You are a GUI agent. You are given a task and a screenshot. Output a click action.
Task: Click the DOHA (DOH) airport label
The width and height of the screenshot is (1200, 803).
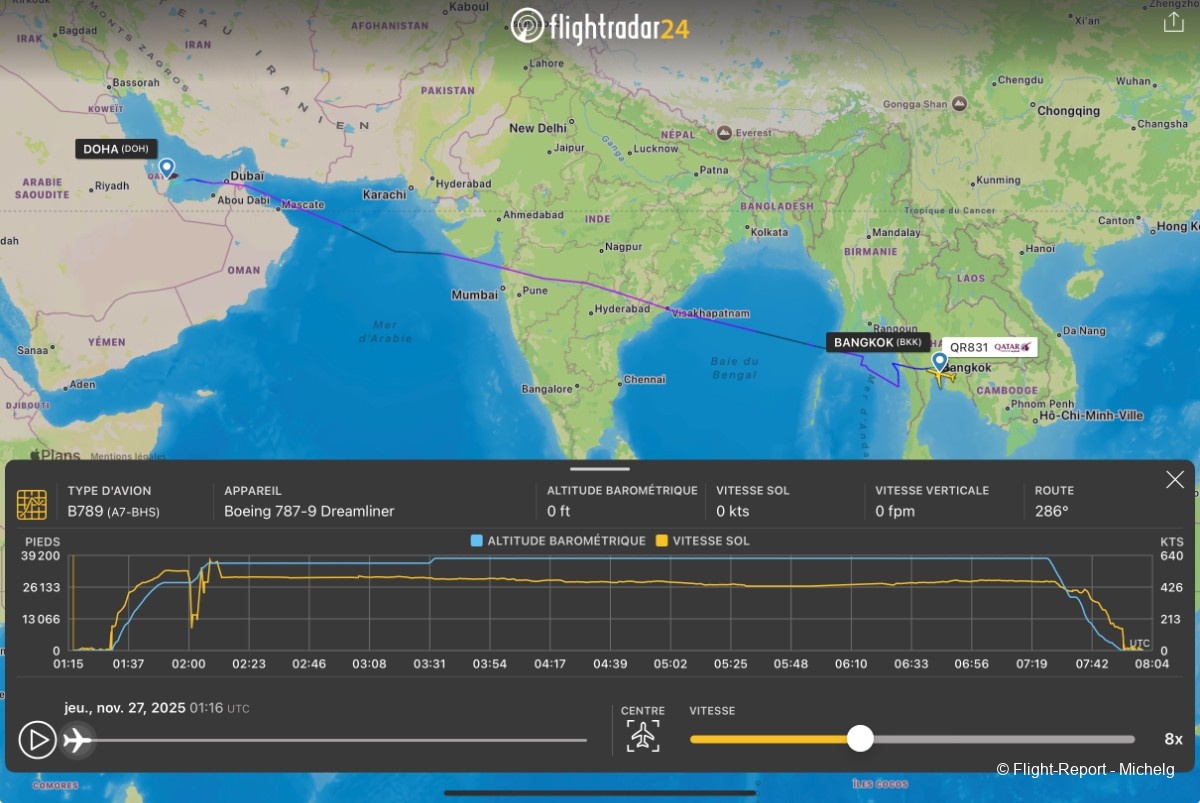pos(115,149)
